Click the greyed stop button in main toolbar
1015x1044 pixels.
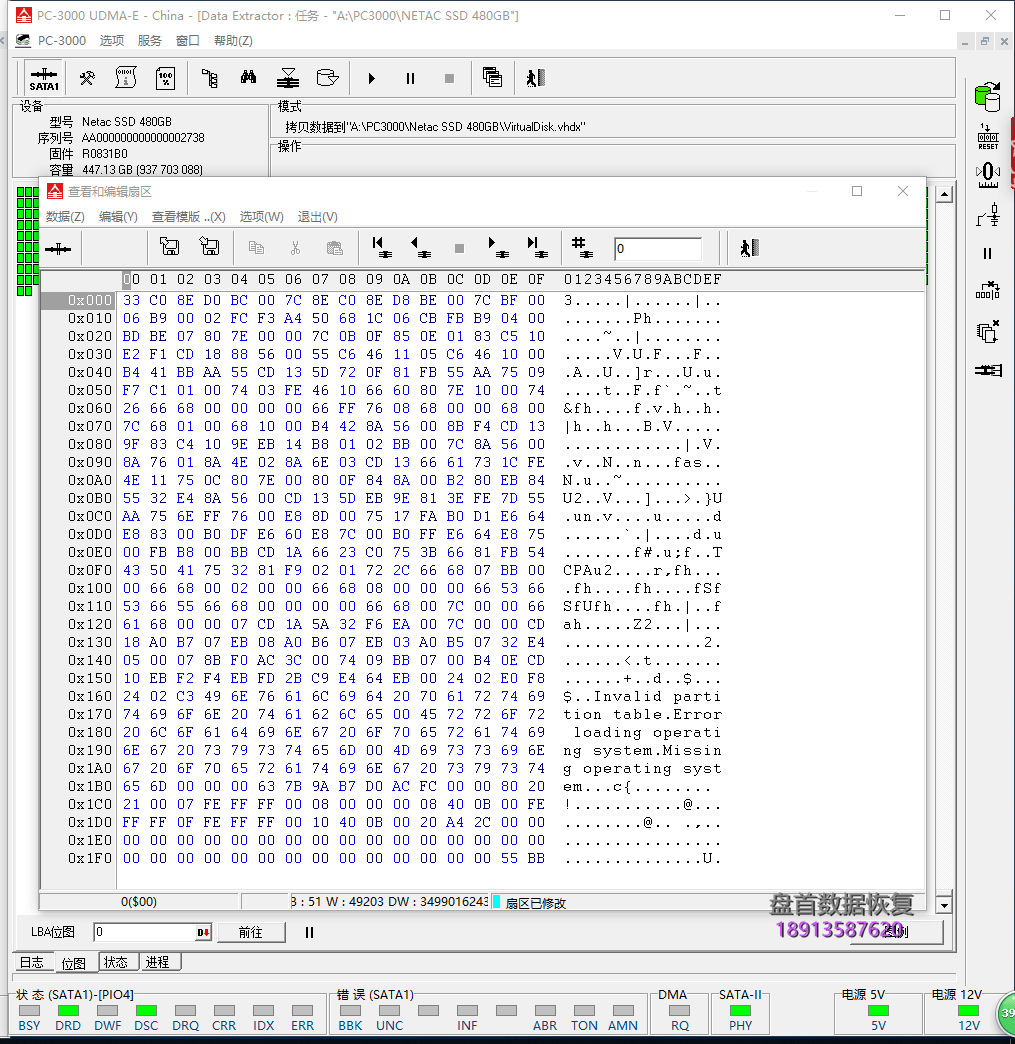coord(450,79)
